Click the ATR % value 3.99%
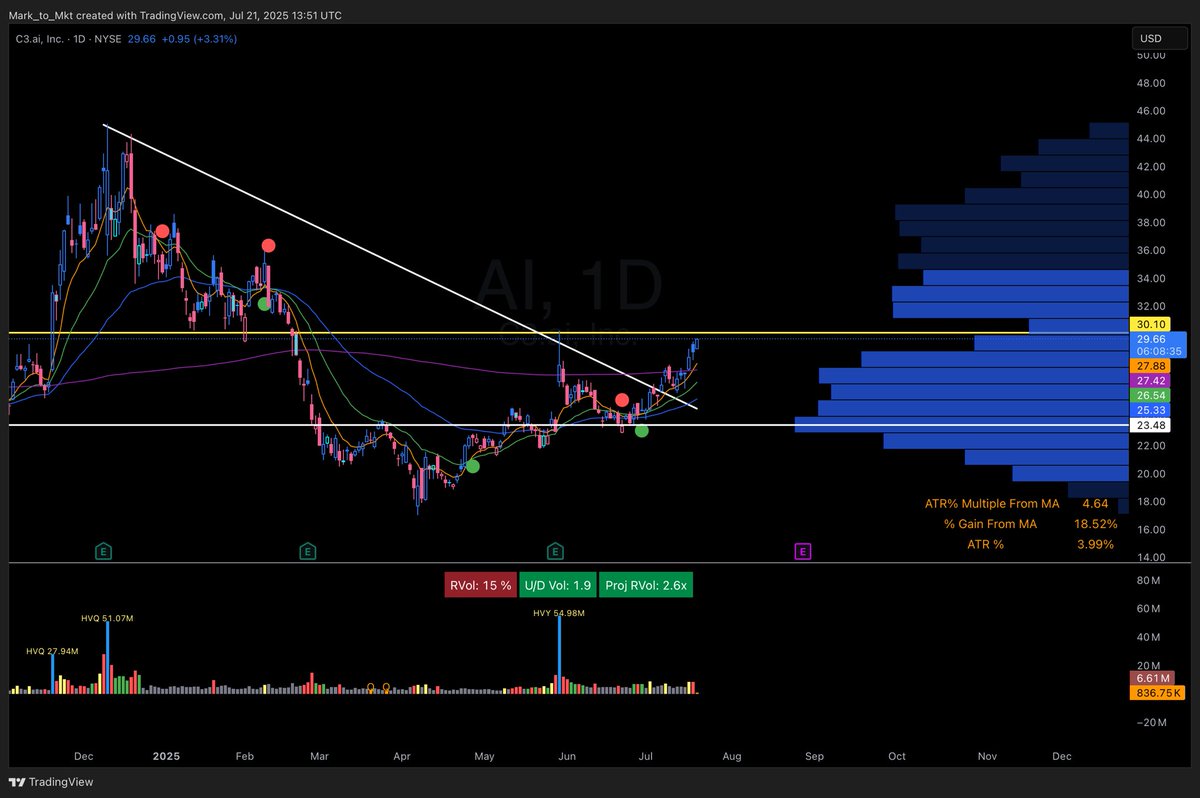The image size is (1200, 798). tap(1097, 544)
